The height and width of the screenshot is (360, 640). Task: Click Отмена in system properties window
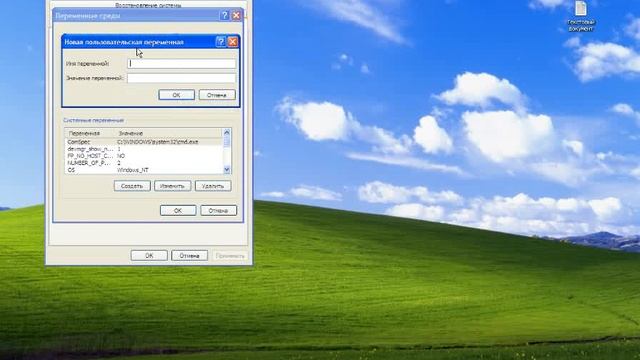[x=189, y=256]
